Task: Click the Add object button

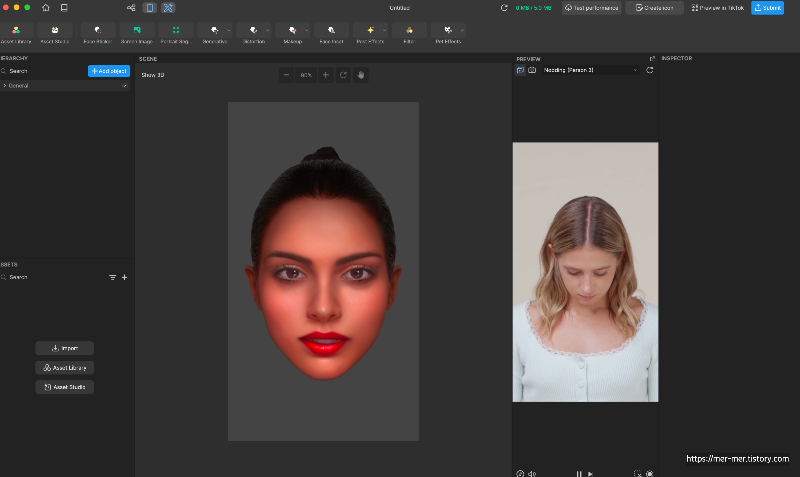Action: click(109, 71)
